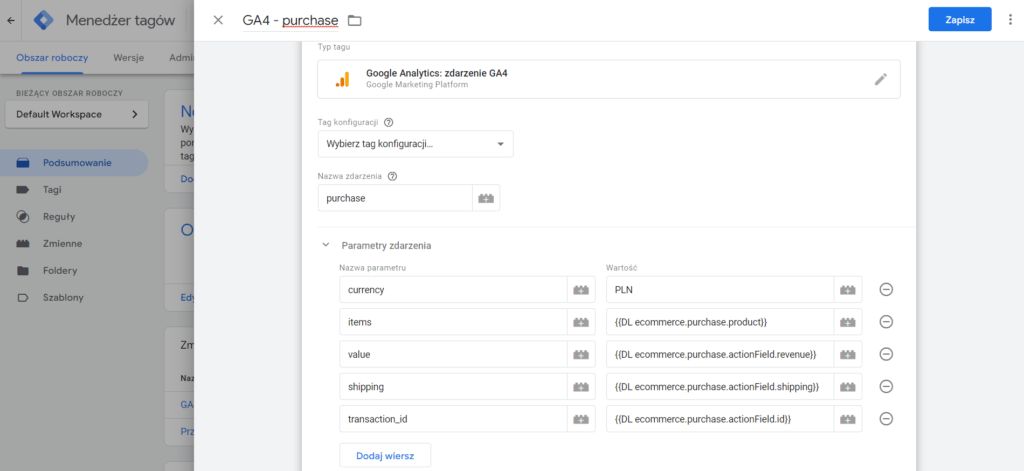Click the shipping parameter name field

point(453,387)
